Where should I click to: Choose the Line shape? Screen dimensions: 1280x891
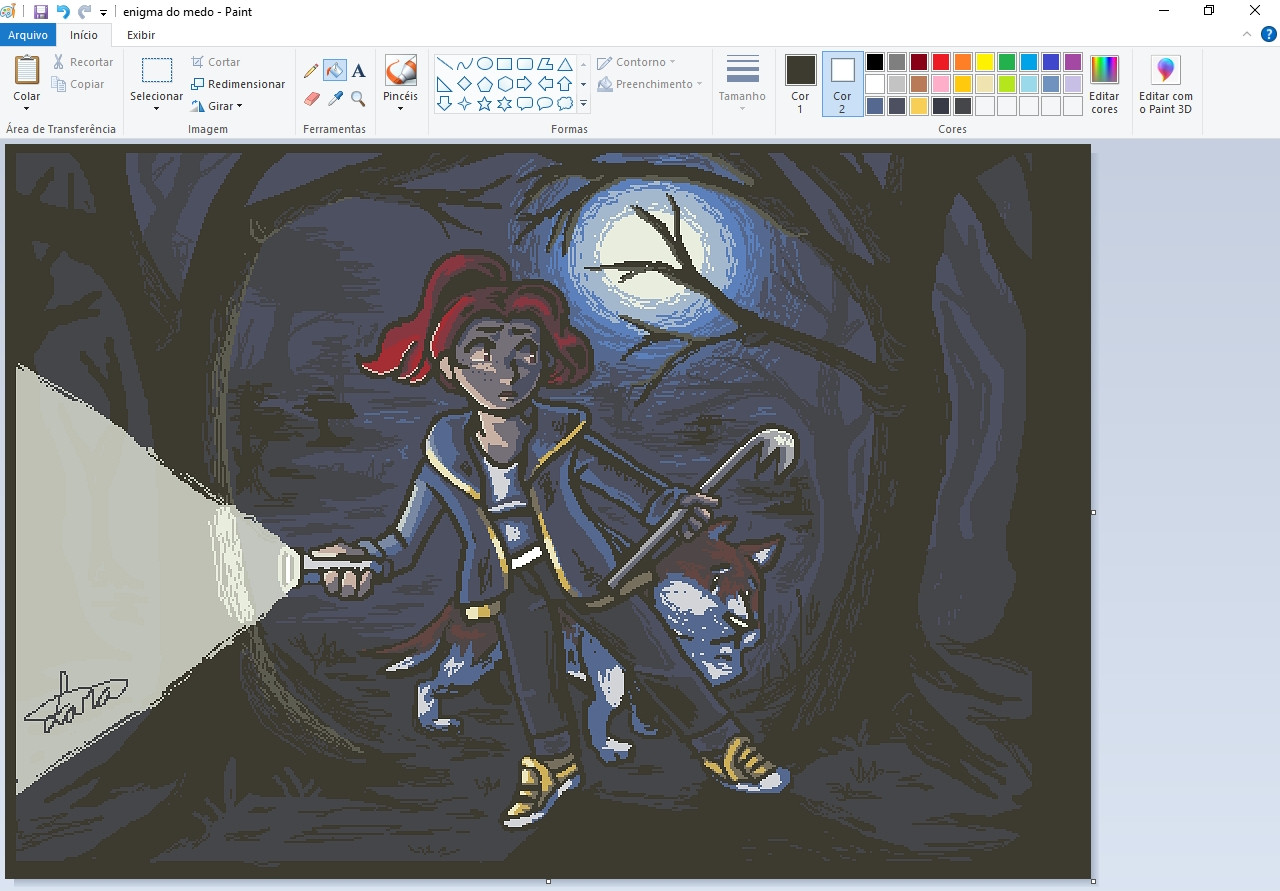445,64
